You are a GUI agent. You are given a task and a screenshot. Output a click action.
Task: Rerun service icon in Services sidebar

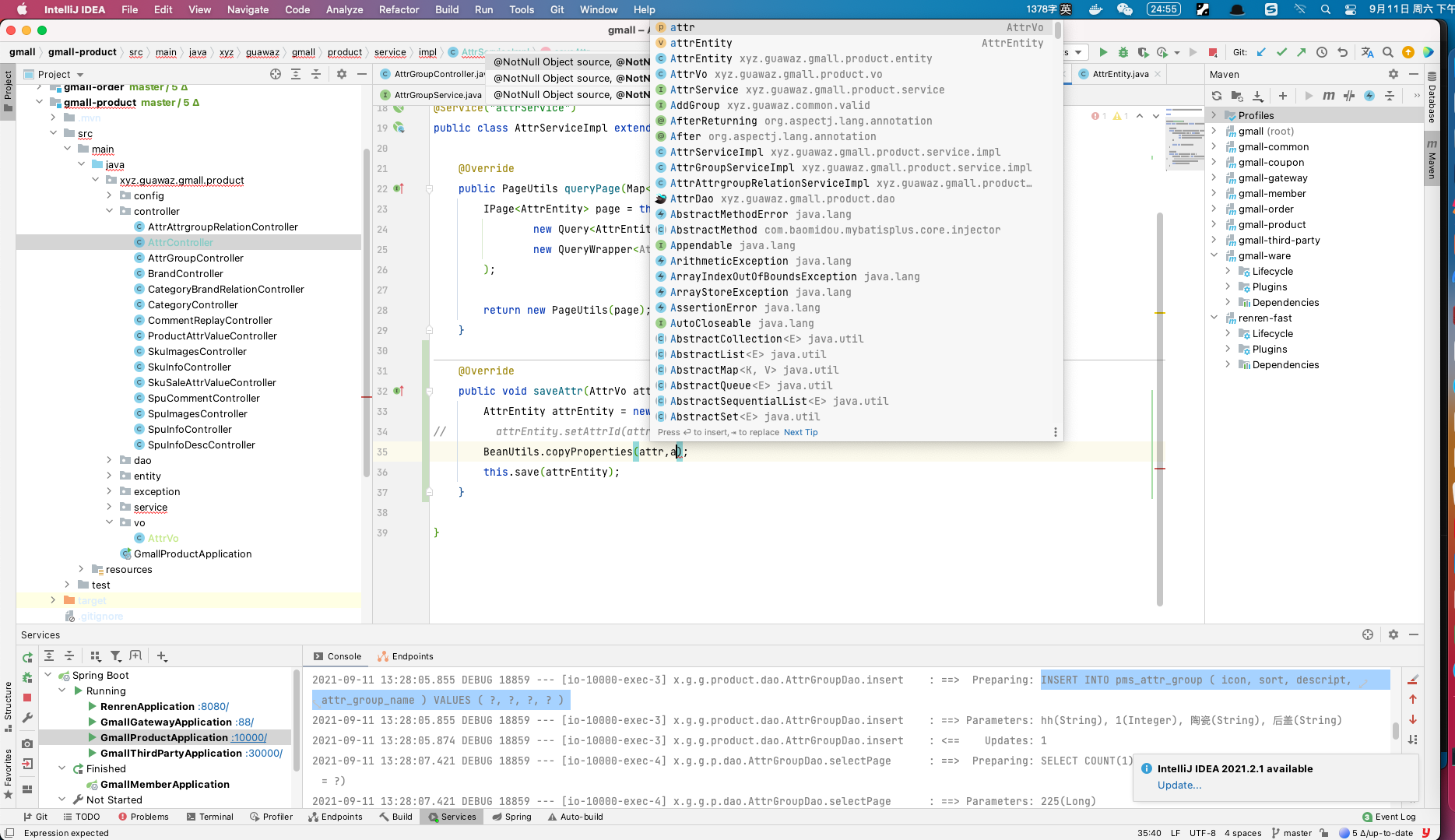[x=27, y=658]
